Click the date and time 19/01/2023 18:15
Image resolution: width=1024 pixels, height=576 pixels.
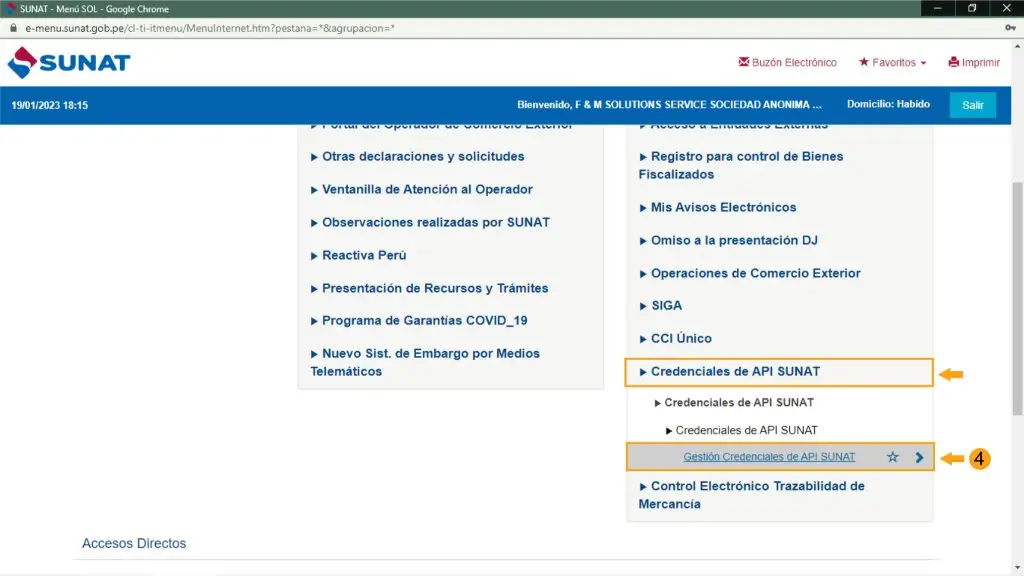50,105
